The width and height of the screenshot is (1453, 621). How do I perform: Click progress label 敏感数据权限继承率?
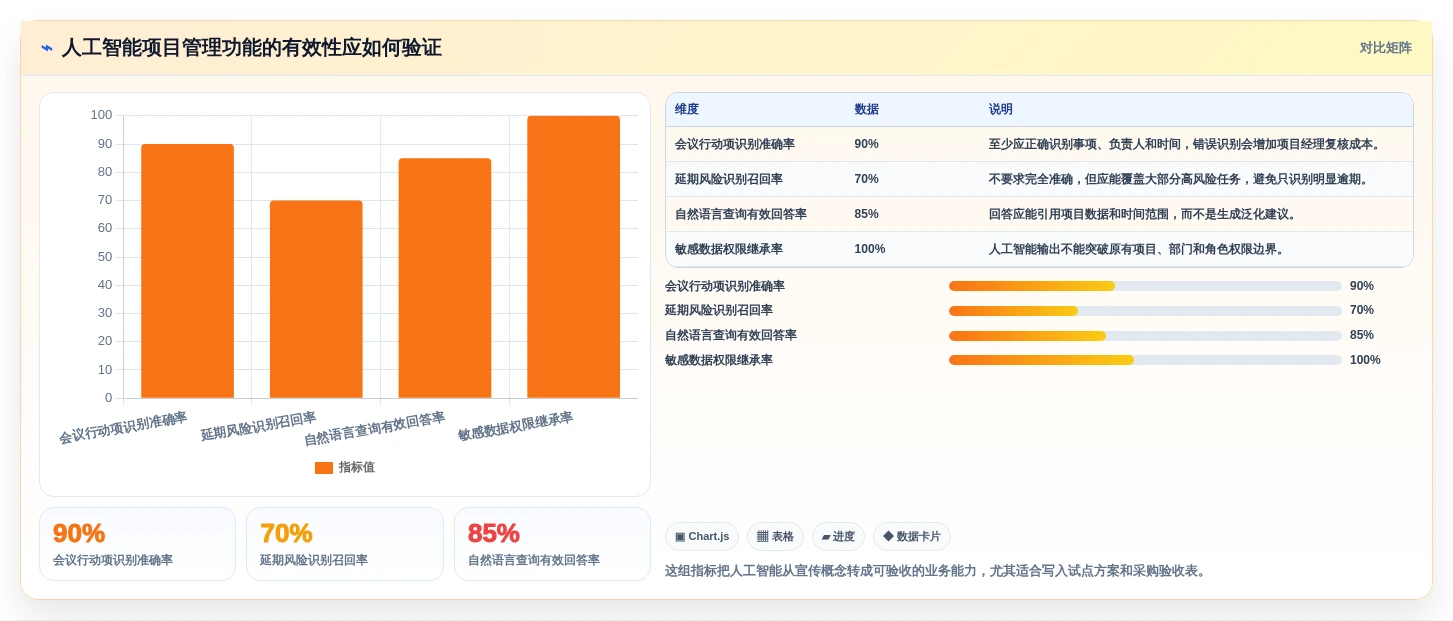coord(719,360)
